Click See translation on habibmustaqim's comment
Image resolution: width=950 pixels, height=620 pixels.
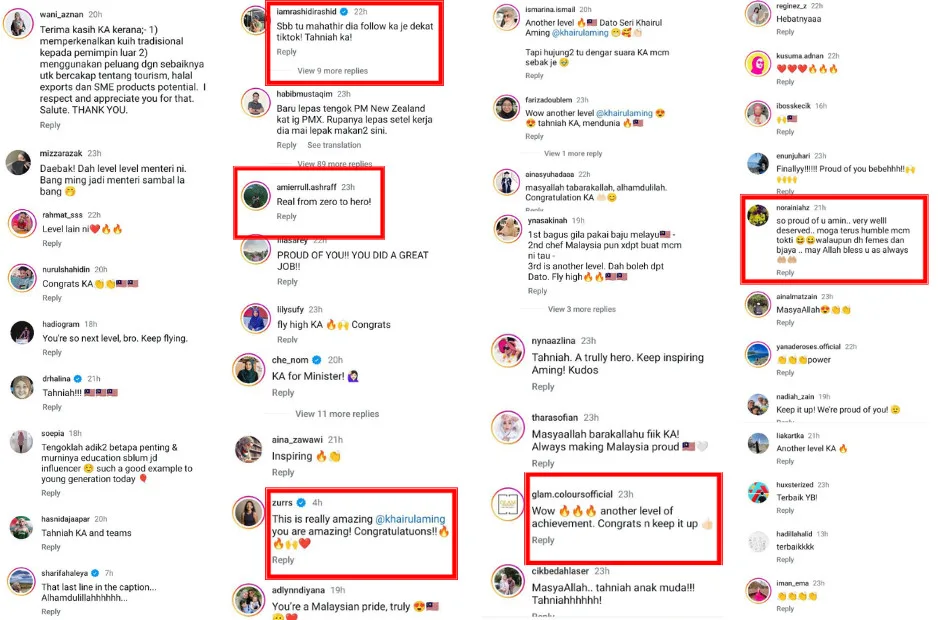point(334,145)
